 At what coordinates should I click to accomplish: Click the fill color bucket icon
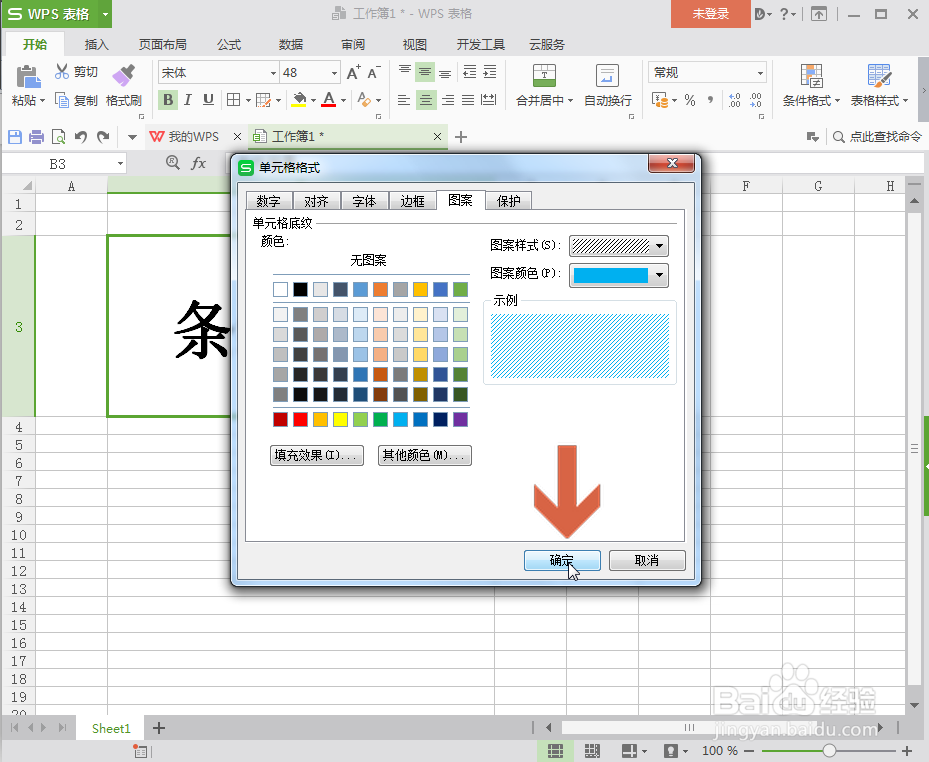coord(299,100)
